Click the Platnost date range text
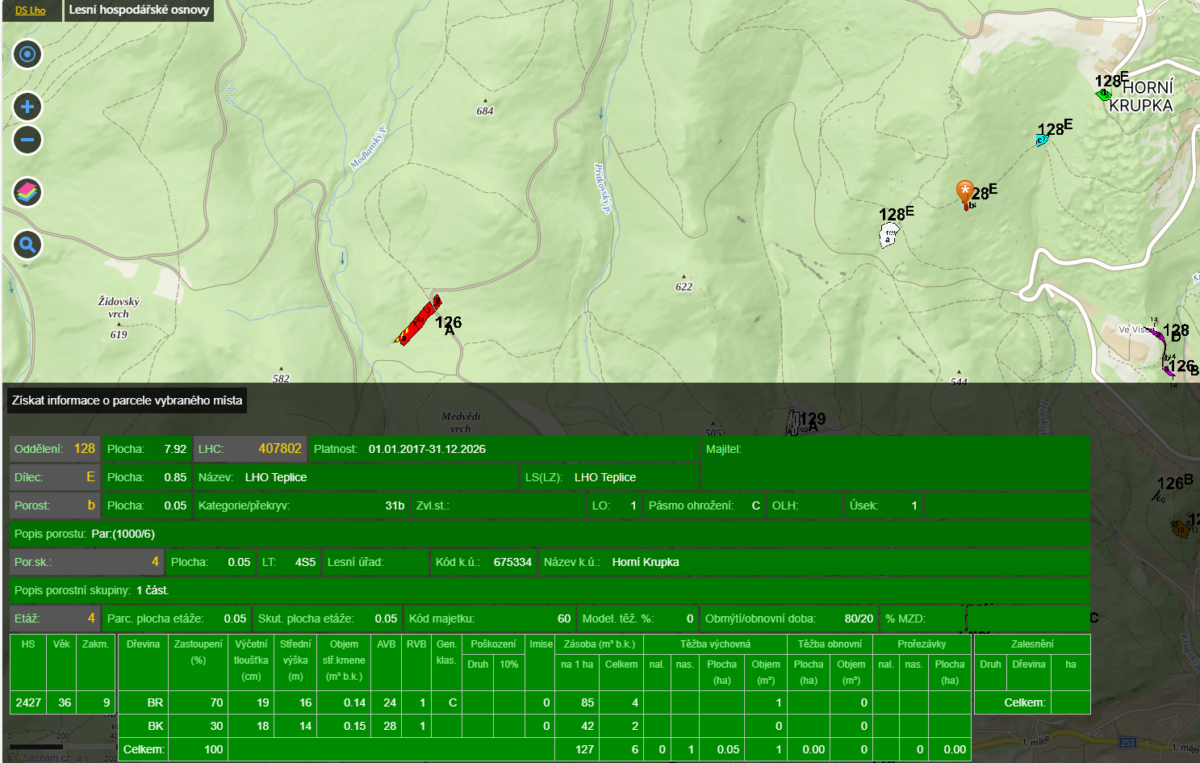The width and height of the screenshot is (1200, 763). click(x=427, y=449)
